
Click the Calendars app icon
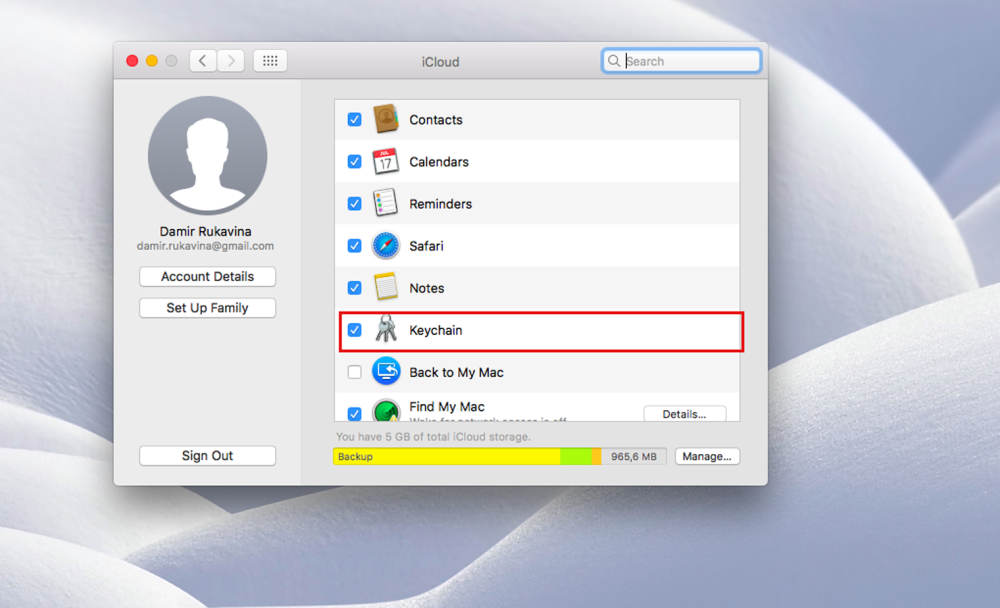pos(386,161)
